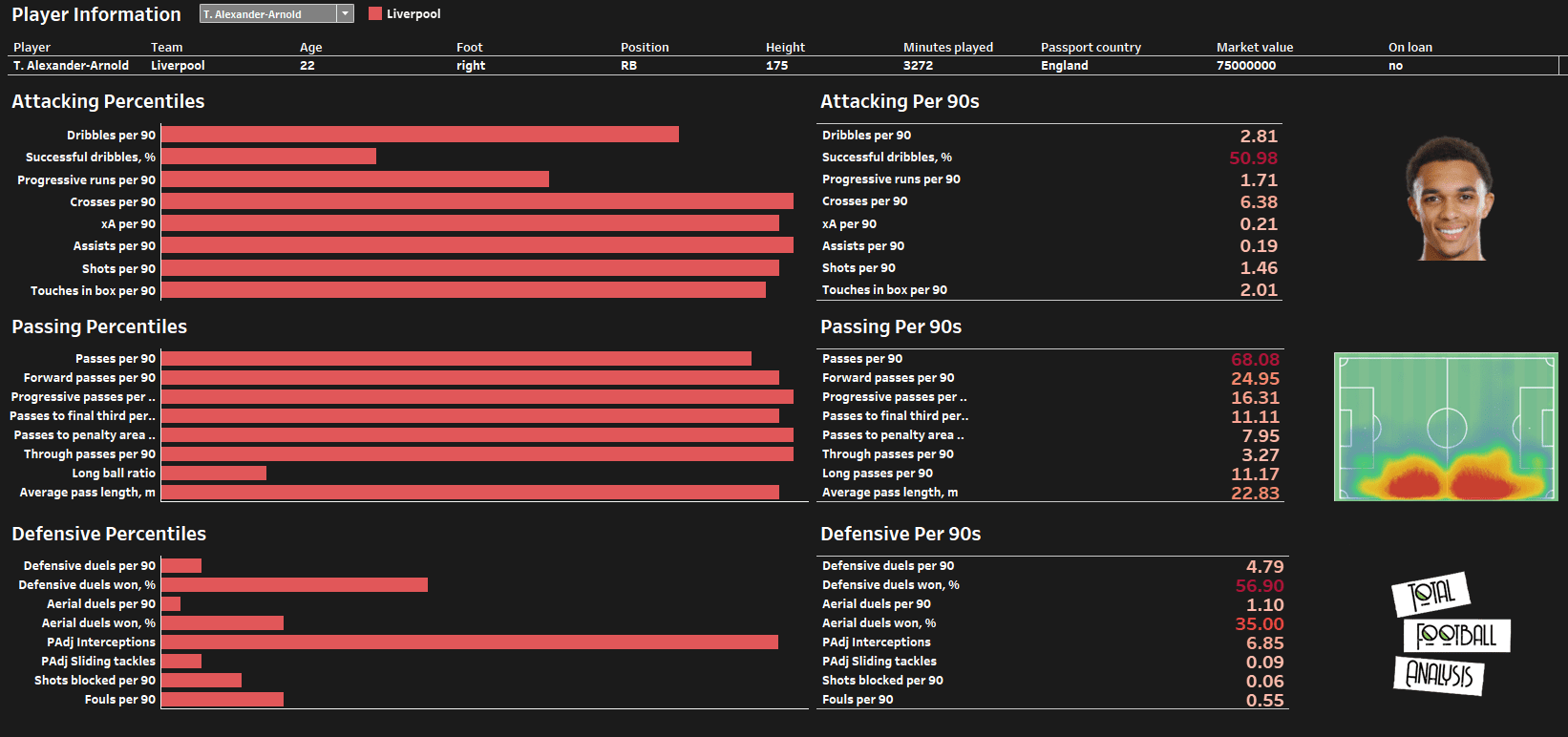Click the Successful dribbles value 50.98
This screenshot has width=1568, height=737.
1253,158
